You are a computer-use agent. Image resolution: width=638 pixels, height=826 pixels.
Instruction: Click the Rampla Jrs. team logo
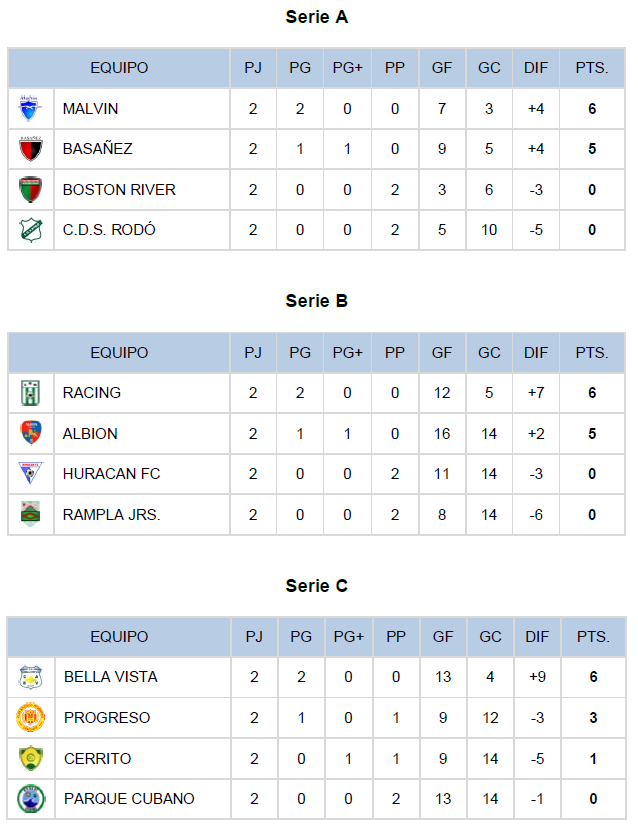31,514
